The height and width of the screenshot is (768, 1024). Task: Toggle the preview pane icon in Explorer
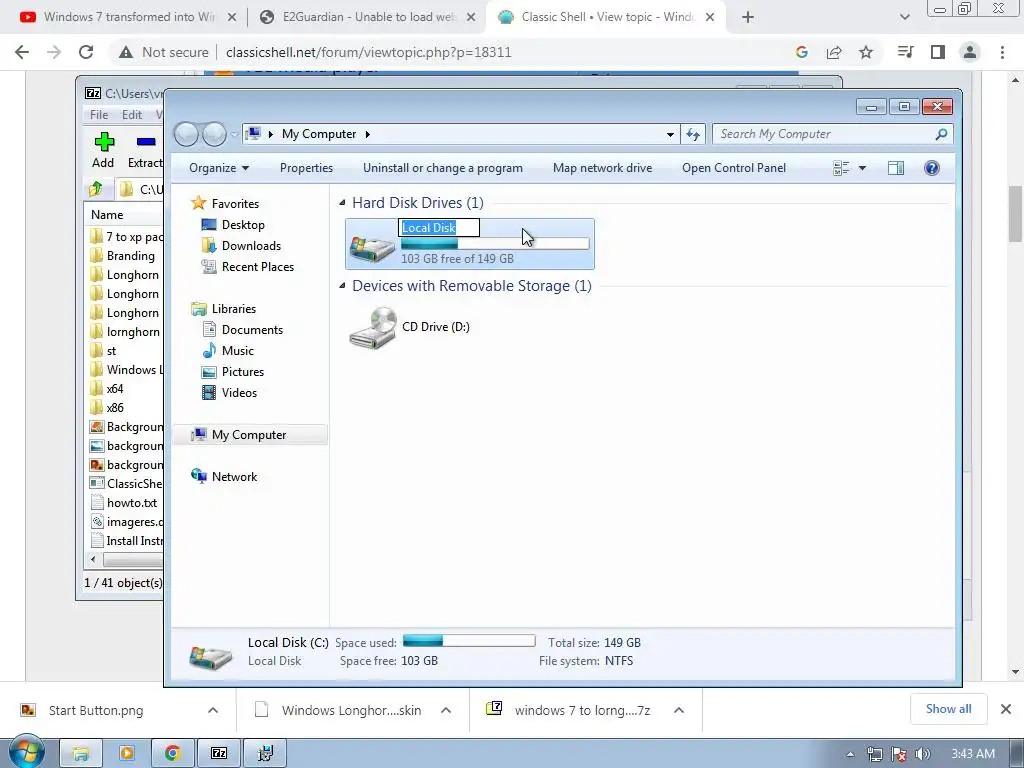click(x=896, y=168)
